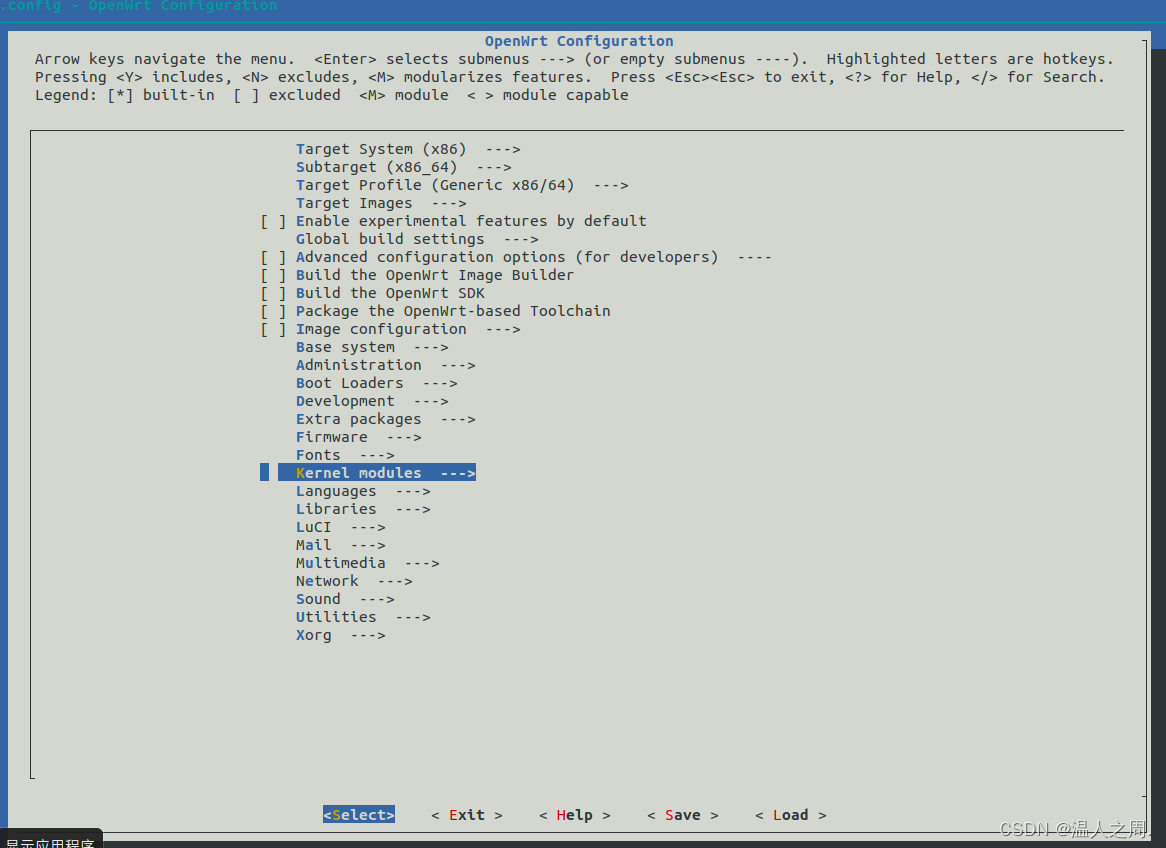Expand Fonts submenu entry
The image size is (1166, 848).
point(345,455)
